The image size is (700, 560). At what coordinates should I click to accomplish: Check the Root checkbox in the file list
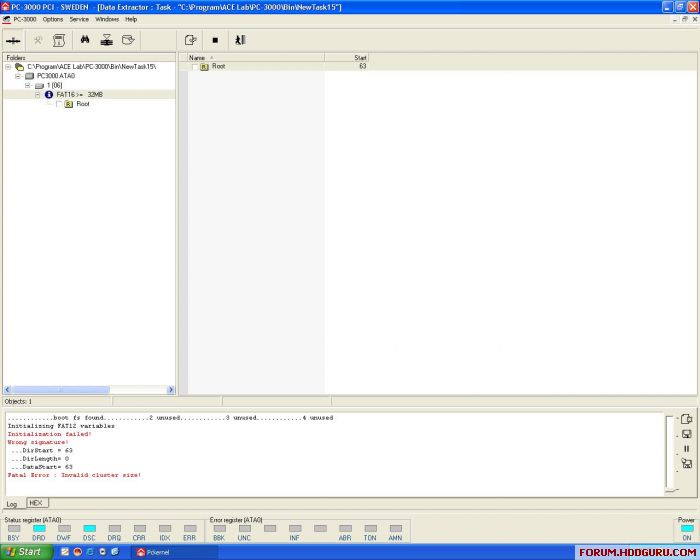coord(195,67)
